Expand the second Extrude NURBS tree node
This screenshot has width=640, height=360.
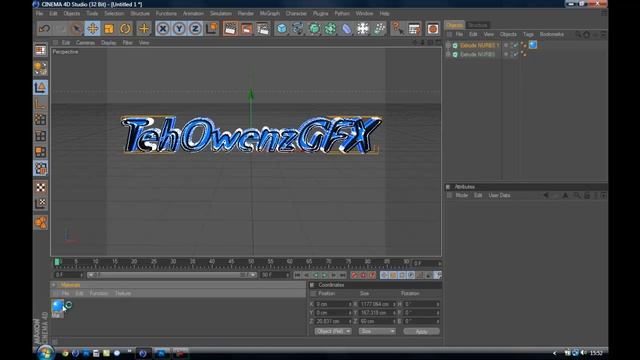tap(448, 54)
